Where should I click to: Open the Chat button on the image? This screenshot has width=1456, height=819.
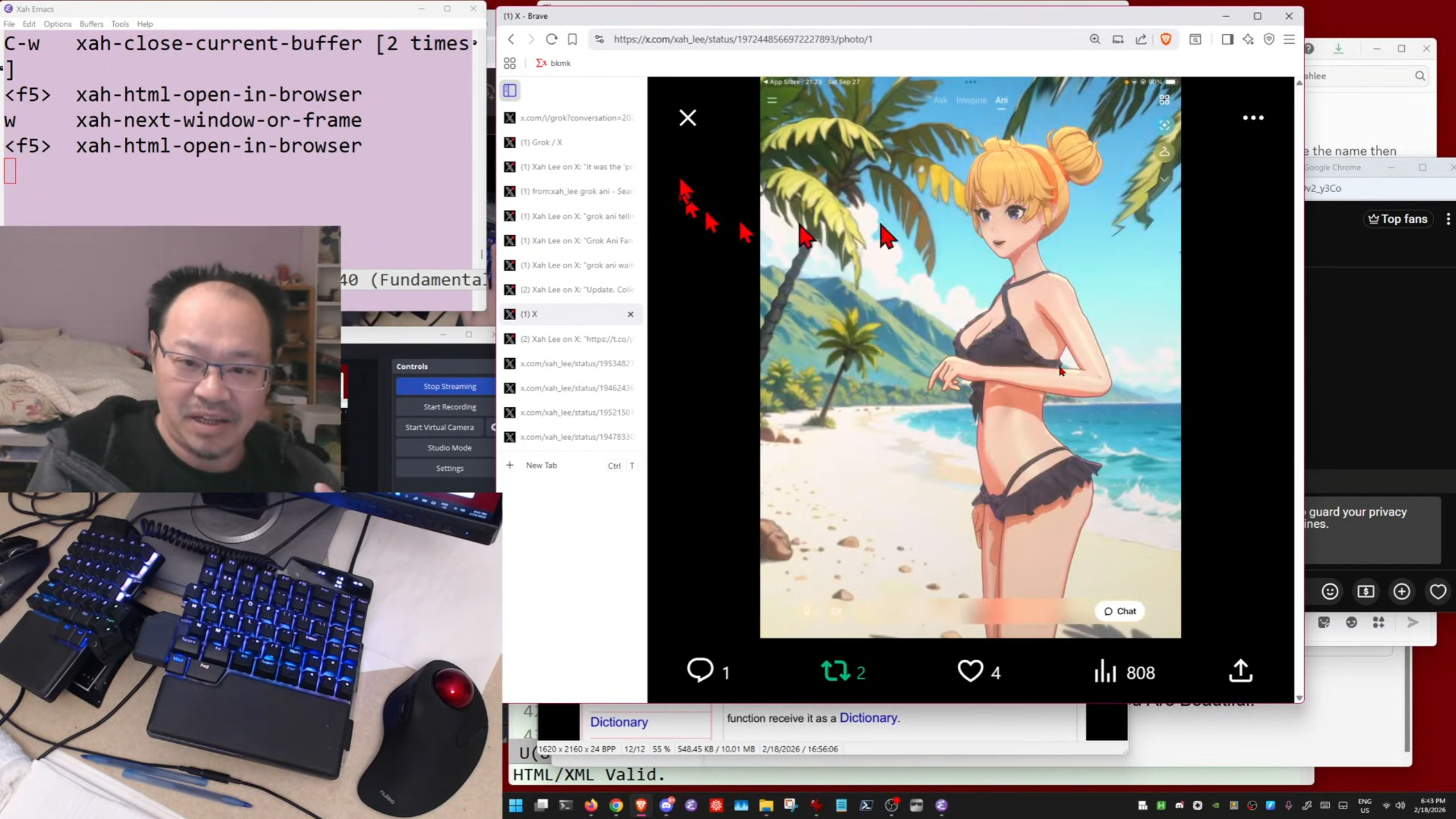(x=1119, y=611)
